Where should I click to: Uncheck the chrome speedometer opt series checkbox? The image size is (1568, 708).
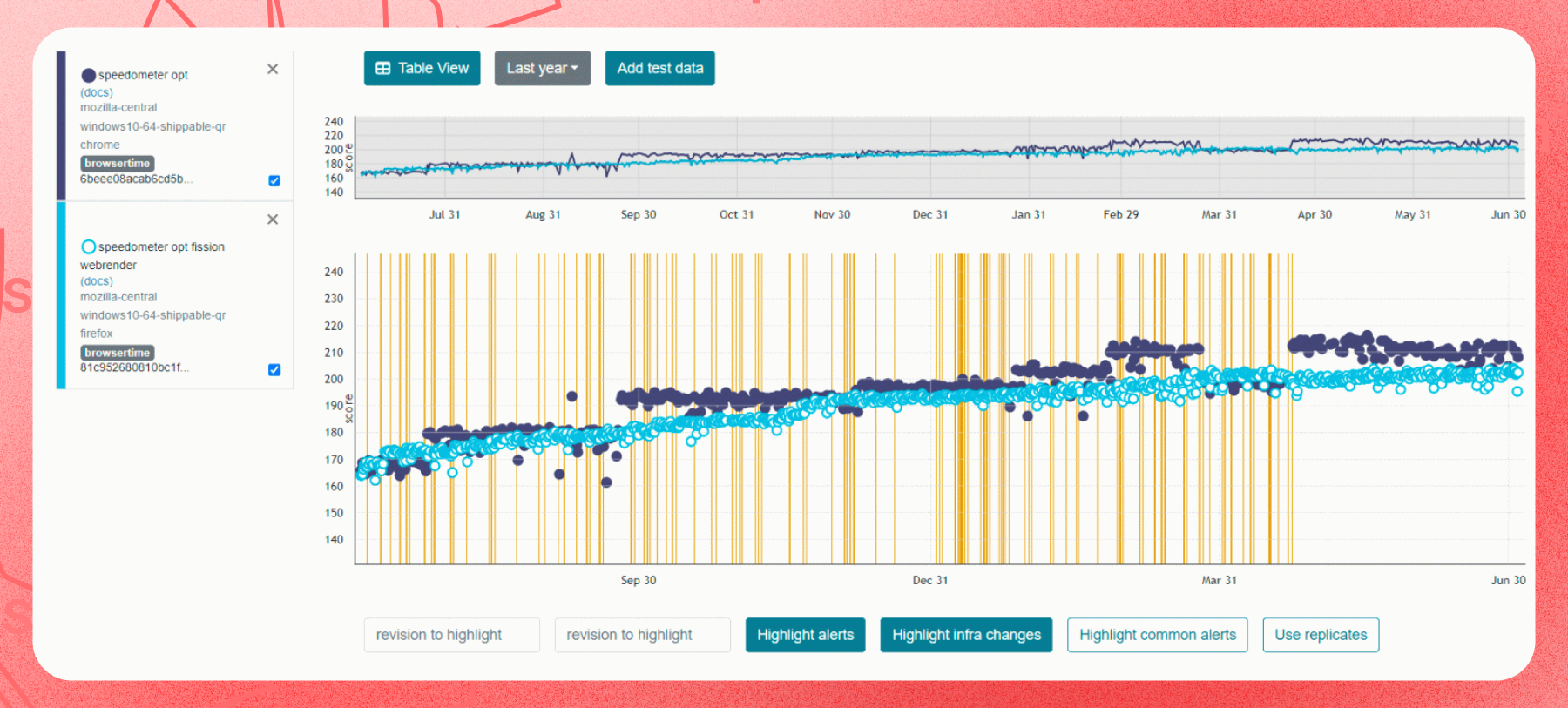[x=274, y=180]
